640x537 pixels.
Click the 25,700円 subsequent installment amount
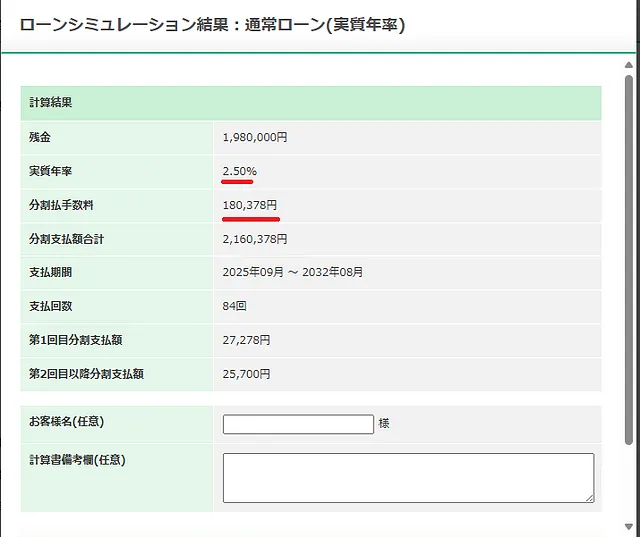(x=246, y=374)
